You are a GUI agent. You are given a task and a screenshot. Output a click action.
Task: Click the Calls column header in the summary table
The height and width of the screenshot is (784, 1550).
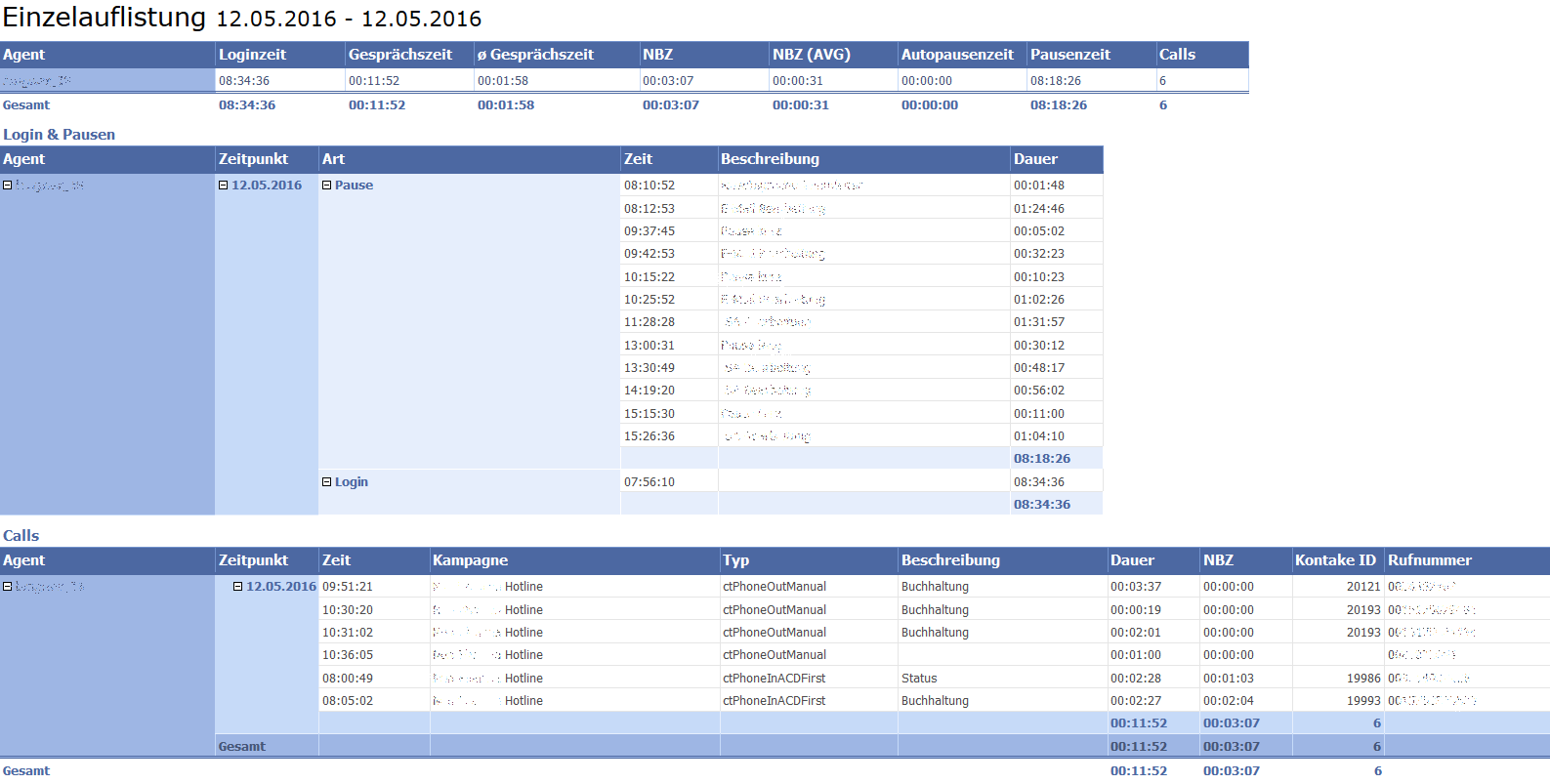coord(1177,55)
